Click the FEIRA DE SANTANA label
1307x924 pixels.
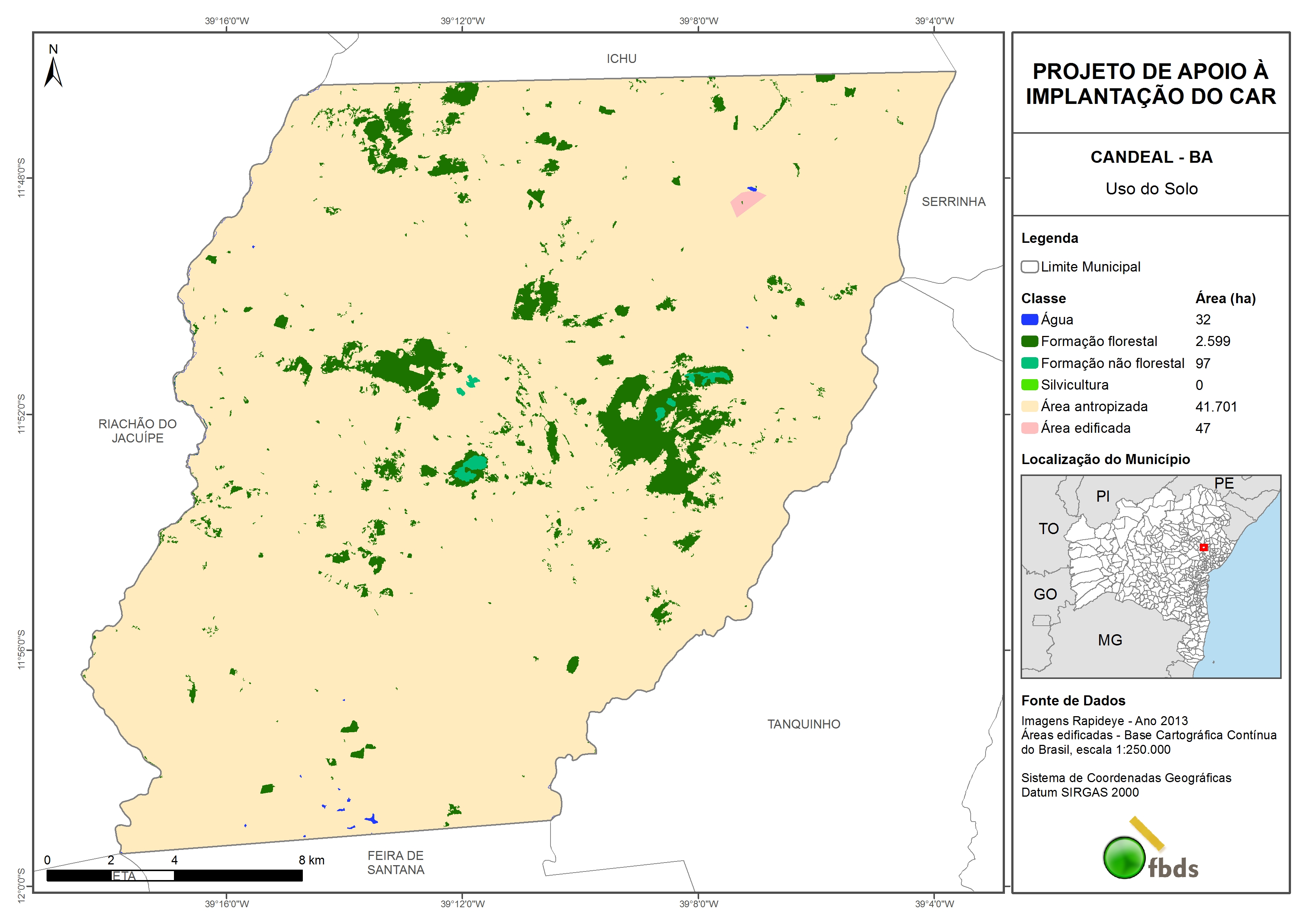[x=396, y=863]
